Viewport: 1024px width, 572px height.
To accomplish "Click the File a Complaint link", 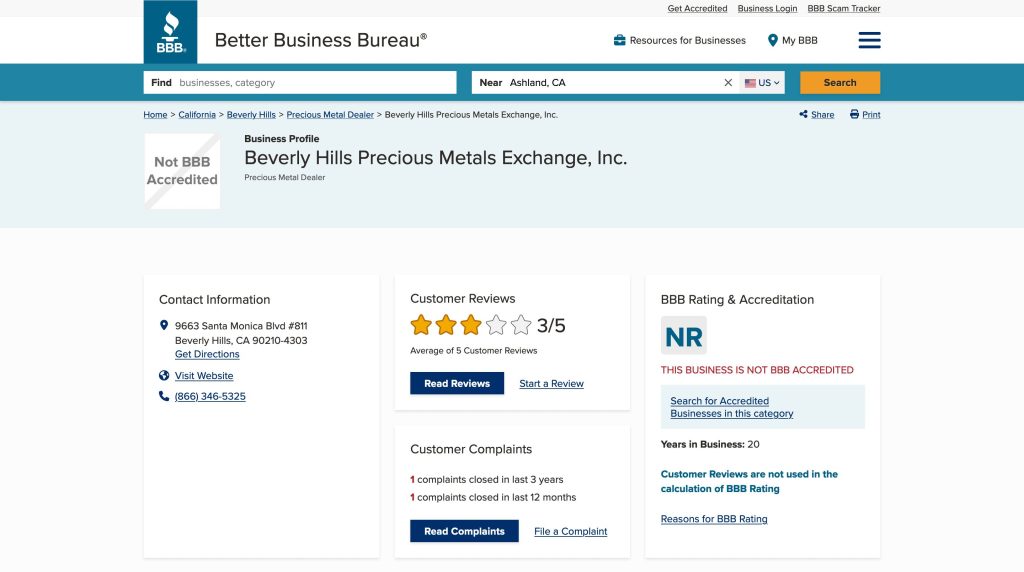I will coord(570,531).
